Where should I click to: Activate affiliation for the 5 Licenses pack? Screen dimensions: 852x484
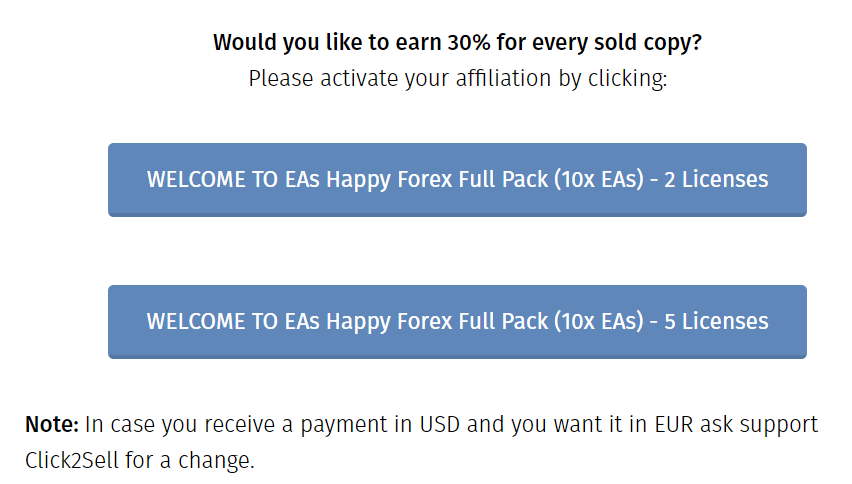457,322
